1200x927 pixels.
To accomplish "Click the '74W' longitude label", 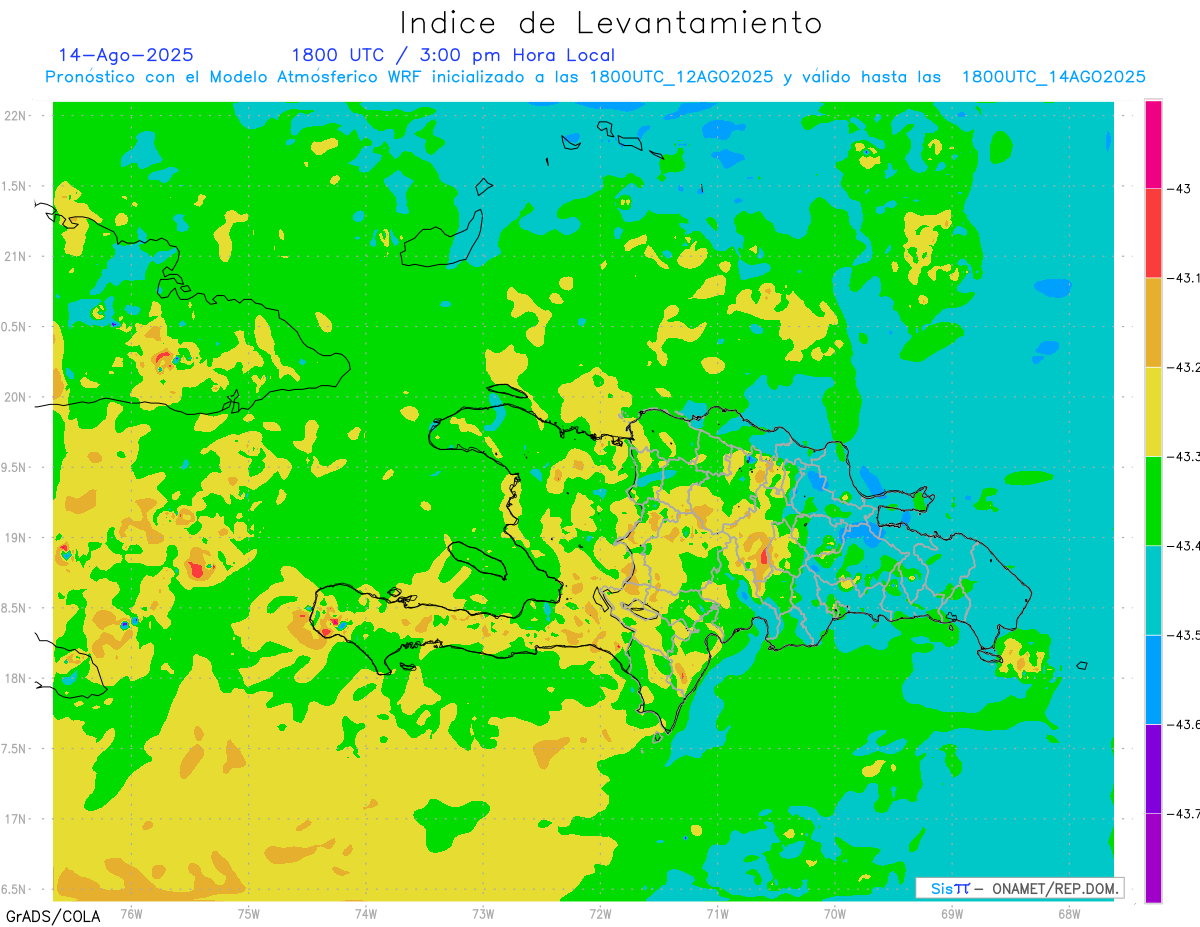I will 366,913.
